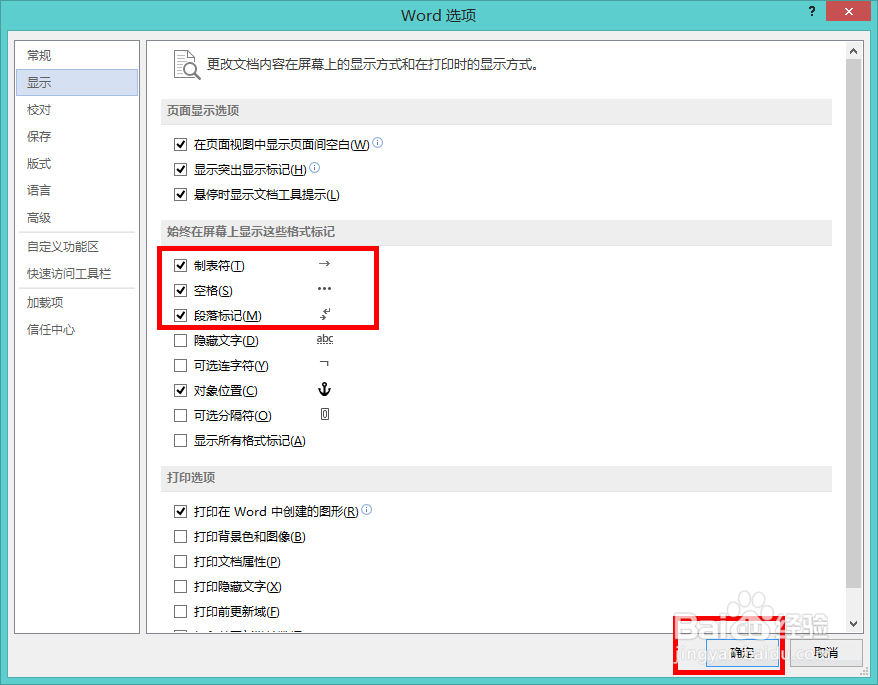878x685 pixels.
Task: Click the object anchor symbol
Action: [325, 389]
